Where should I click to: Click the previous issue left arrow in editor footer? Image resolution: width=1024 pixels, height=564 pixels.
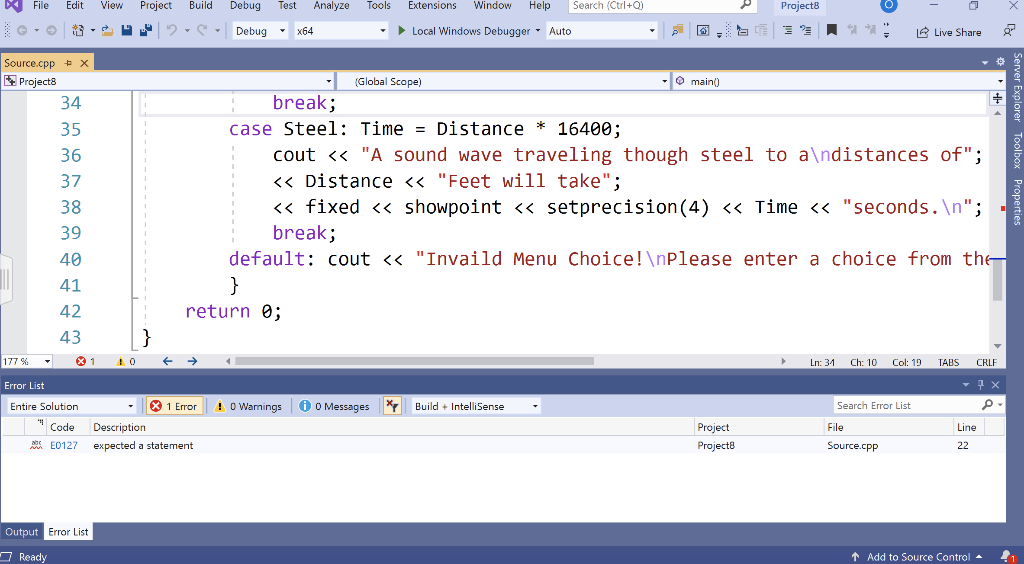click(x=168, y=361)
